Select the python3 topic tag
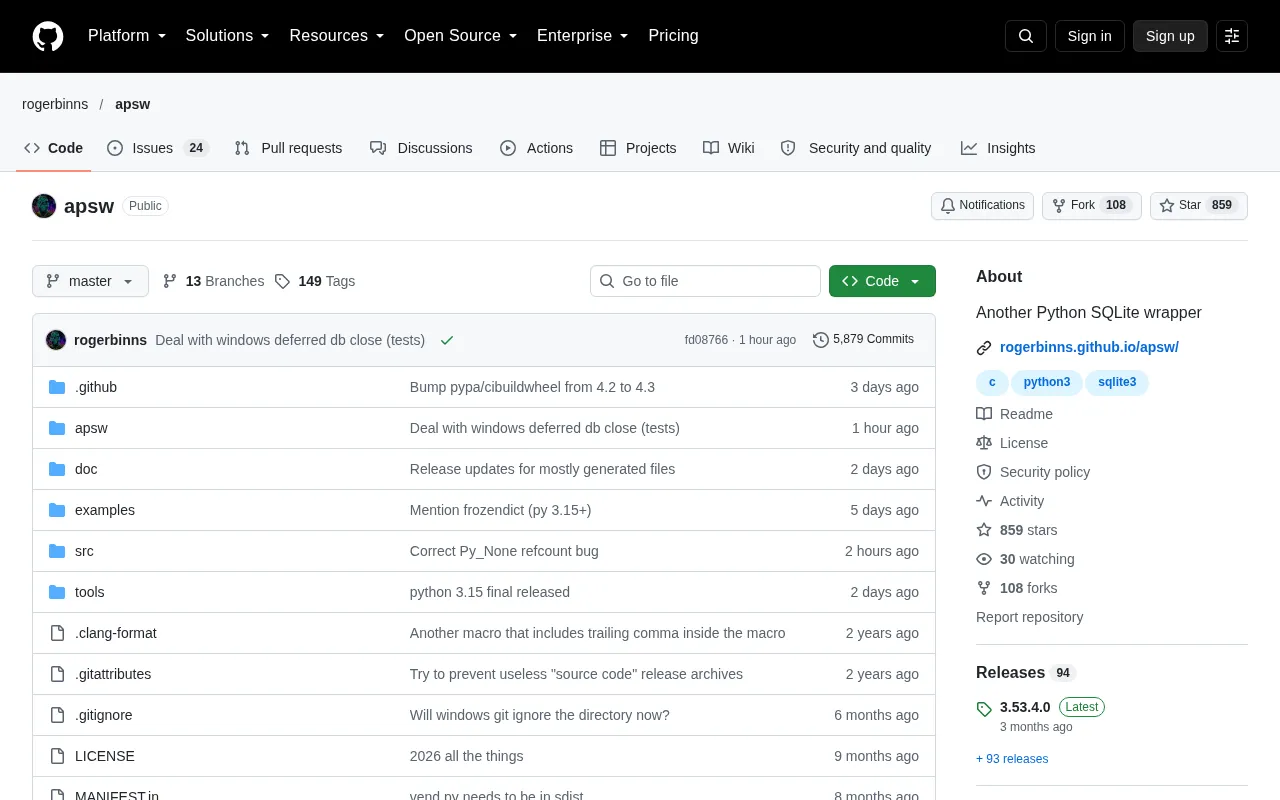The height and width of the screenshot is (800, 1280). (x=1047, y=382)
